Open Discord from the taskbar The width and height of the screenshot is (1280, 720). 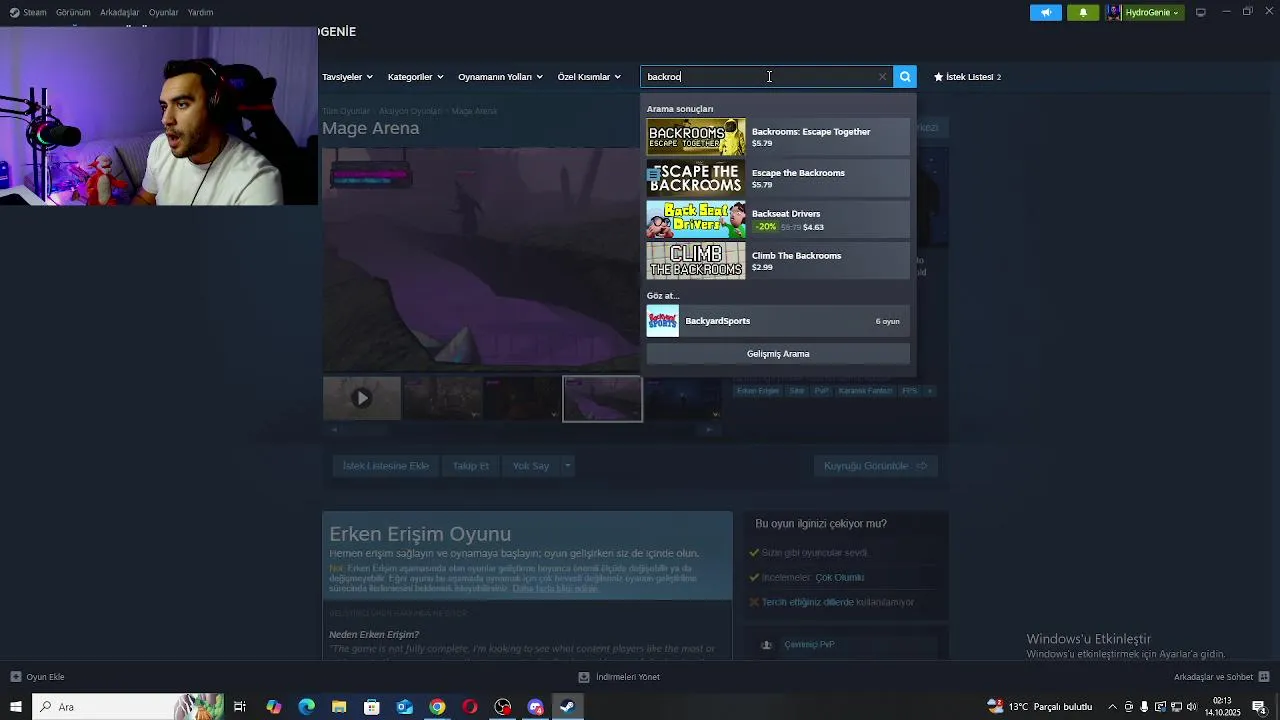(535, 707)
